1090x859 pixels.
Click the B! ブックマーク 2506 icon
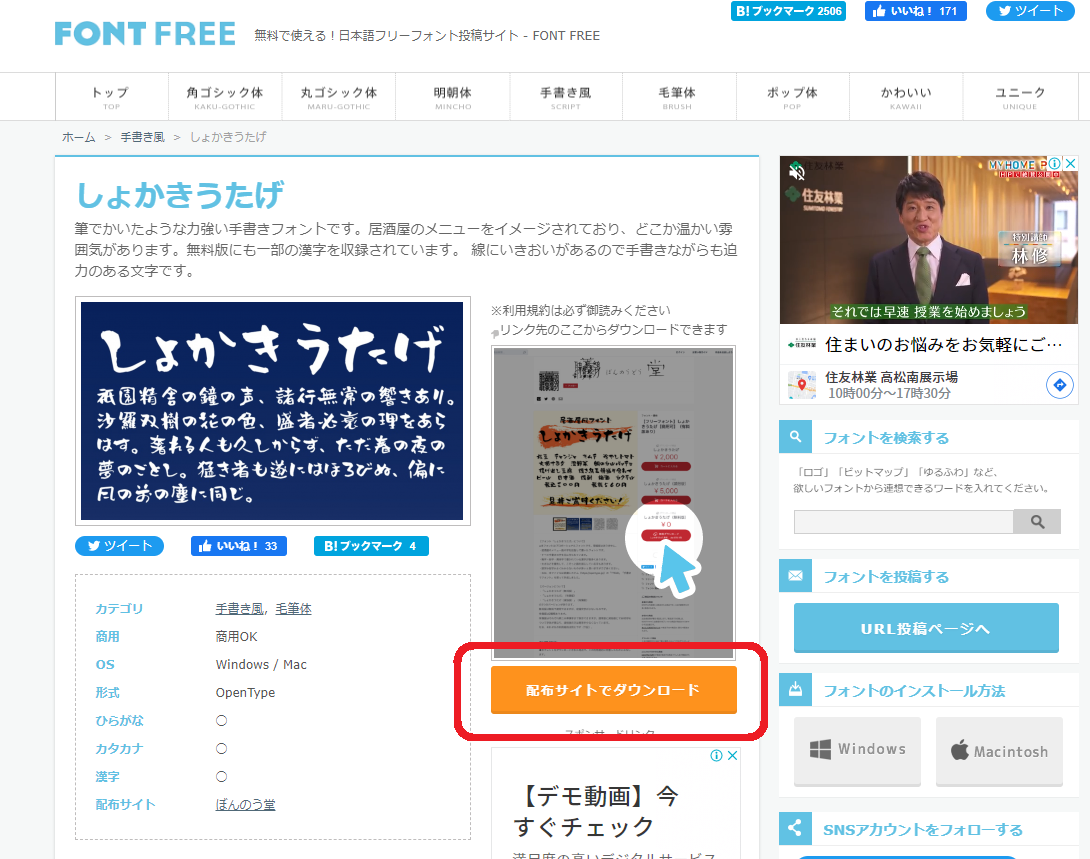(787, 11)
